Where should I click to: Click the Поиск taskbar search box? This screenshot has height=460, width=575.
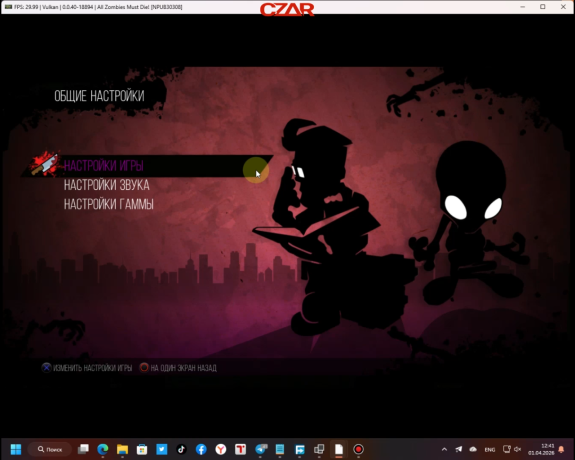point(50,449)
